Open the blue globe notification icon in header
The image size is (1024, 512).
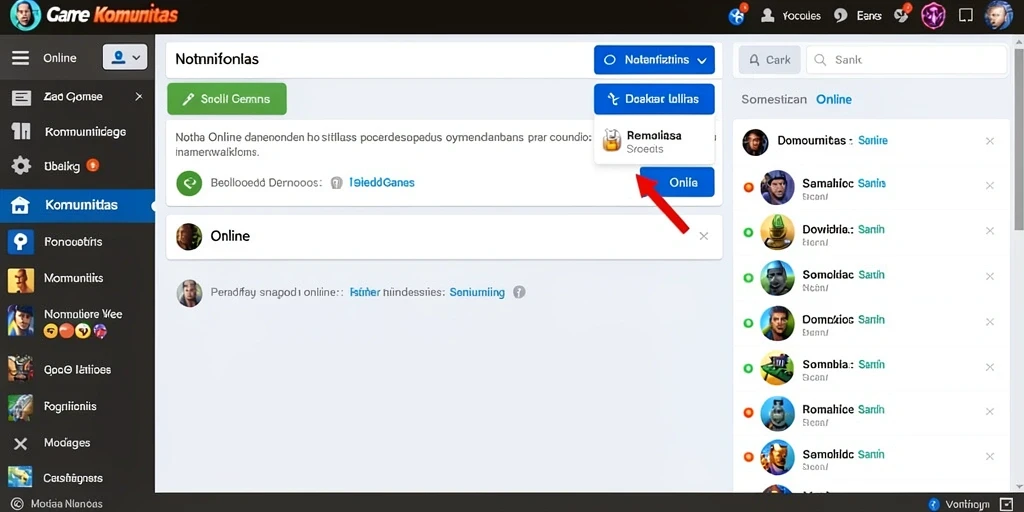tap(737, 16)
